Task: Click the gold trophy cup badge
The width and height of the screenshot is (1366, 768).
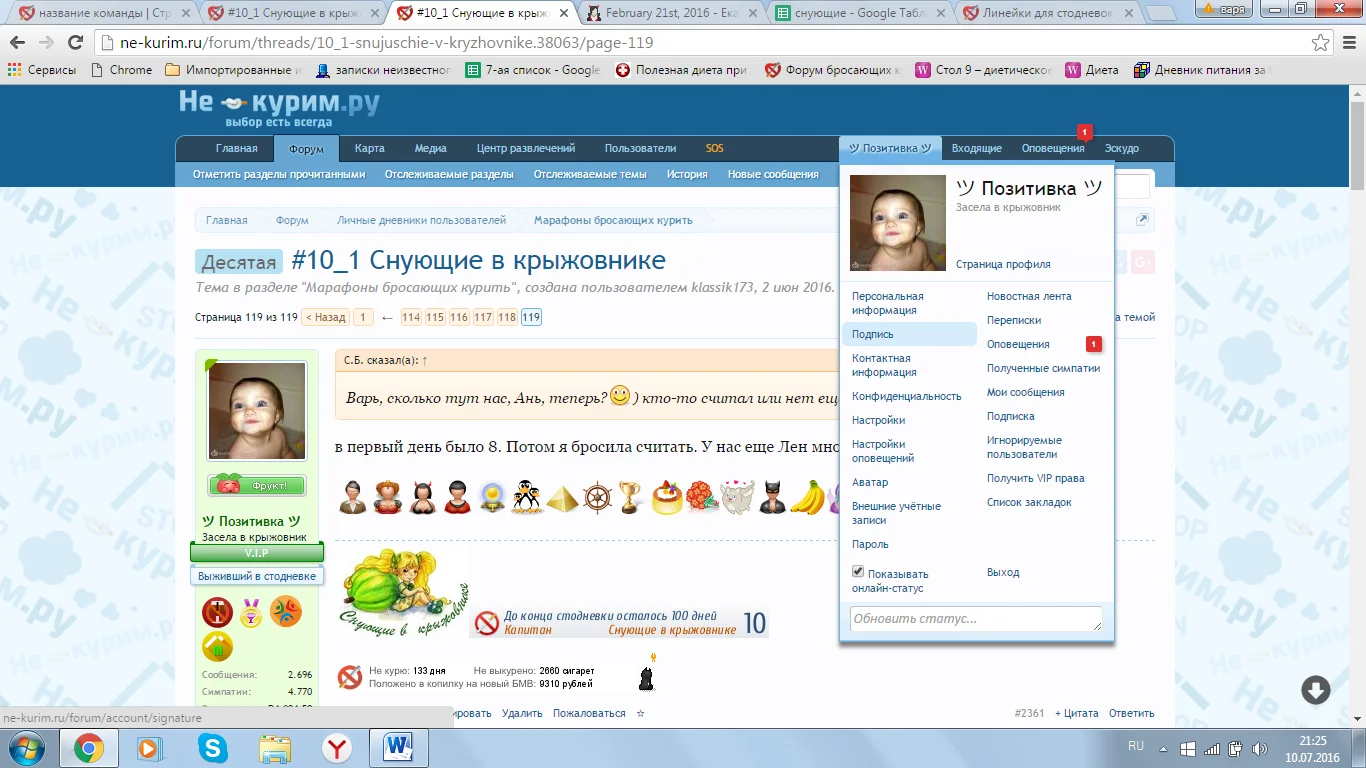Action: click(630, 498)
